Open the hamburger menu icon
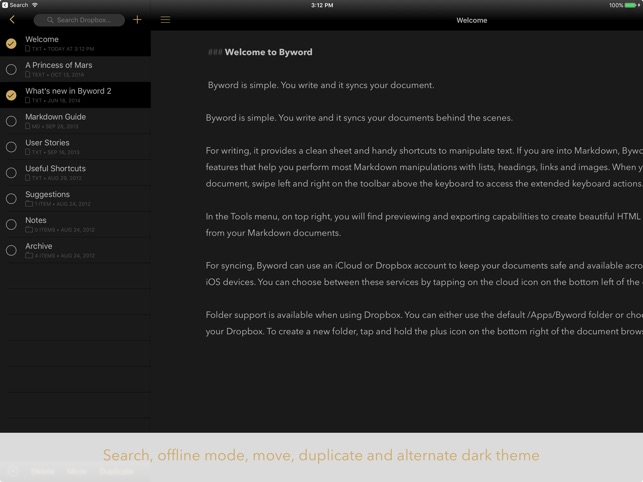Image resolution: width=643 pixels, height=482 pixels. pos(165,20)
